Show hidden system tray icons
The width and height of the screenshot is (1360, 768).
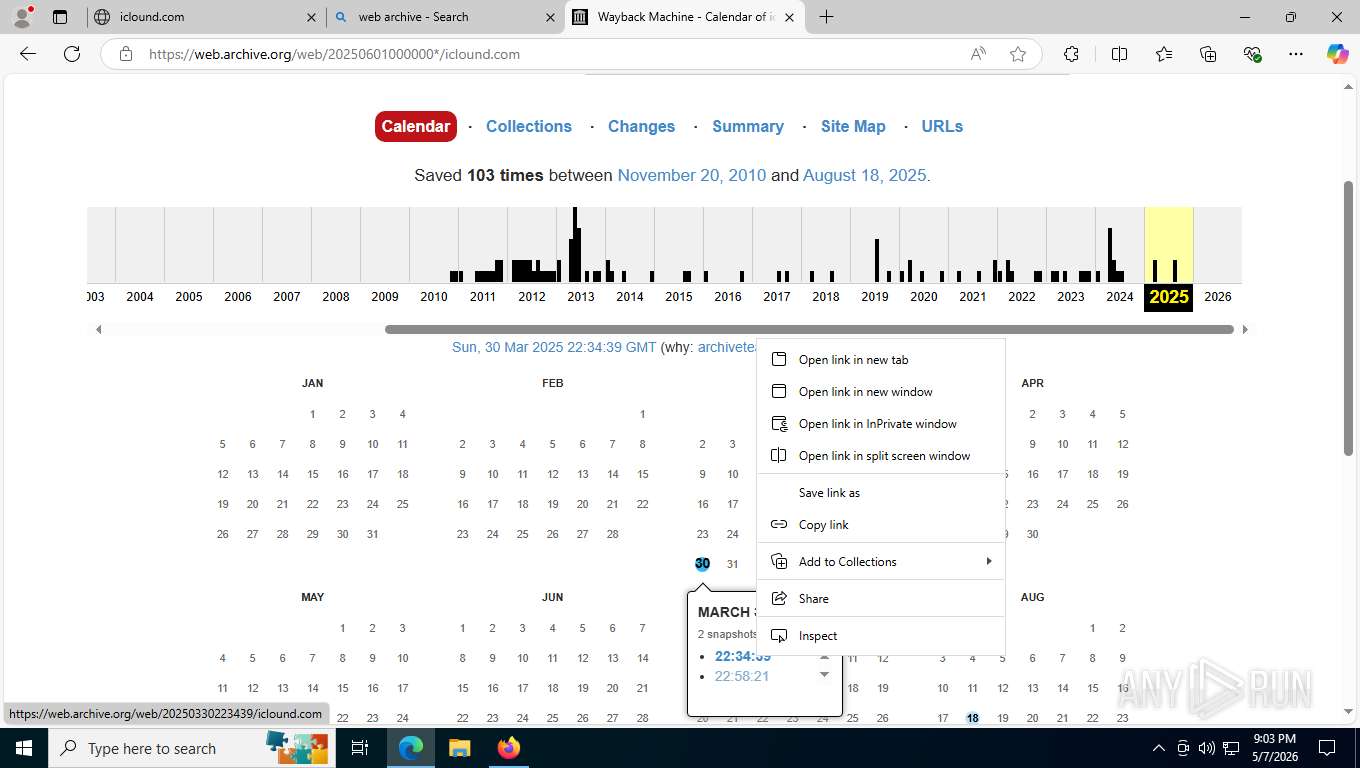click(1159, 748)
